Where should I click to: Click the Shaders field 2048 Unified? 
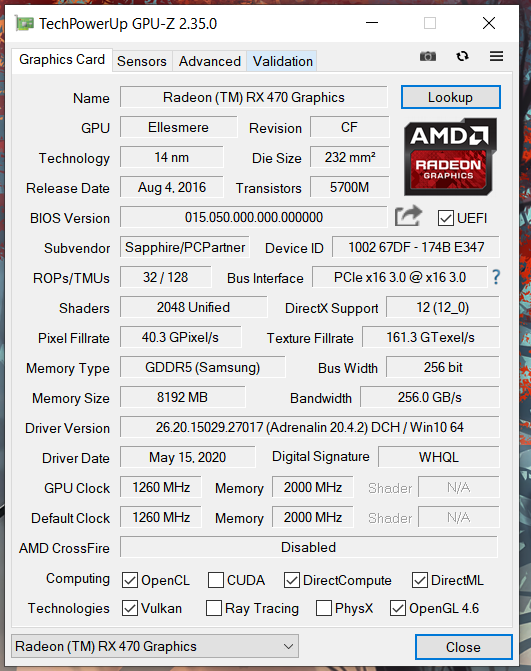[193, 307]
